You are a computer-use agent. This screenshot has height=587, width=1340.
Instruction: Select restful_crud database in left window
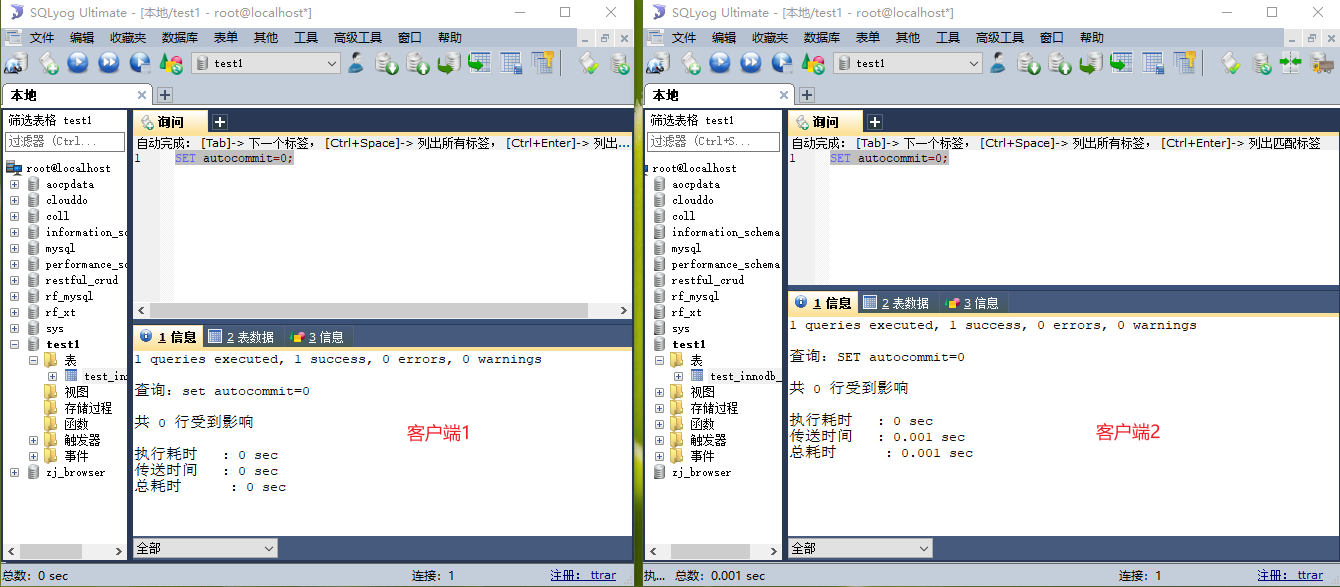coord(81,280)
